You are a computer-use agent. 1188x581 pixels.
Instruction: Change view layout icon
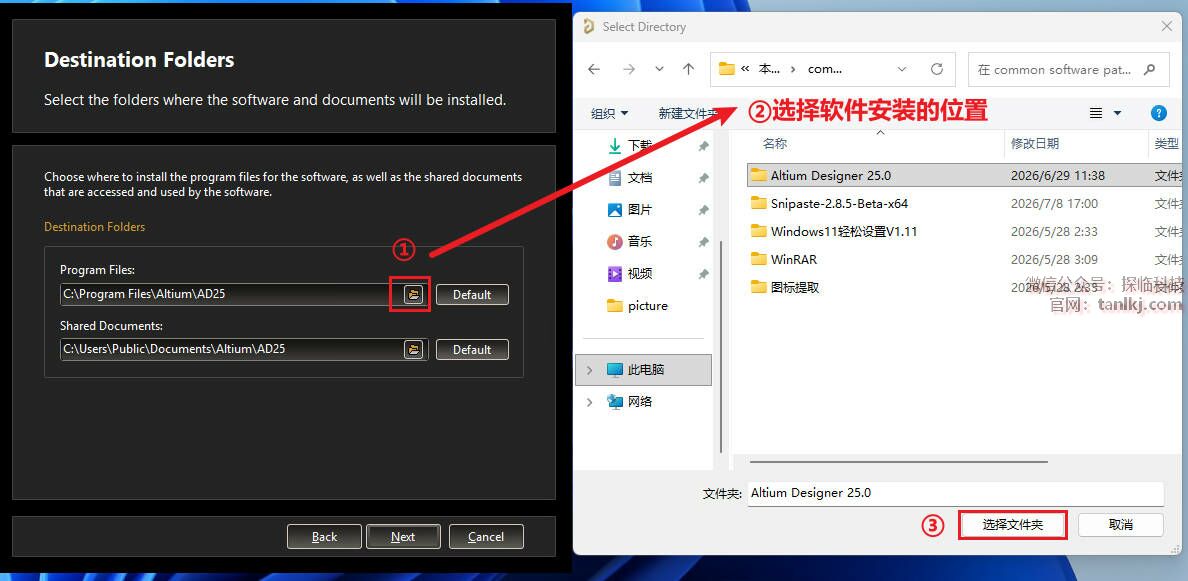coord(1096,113)
